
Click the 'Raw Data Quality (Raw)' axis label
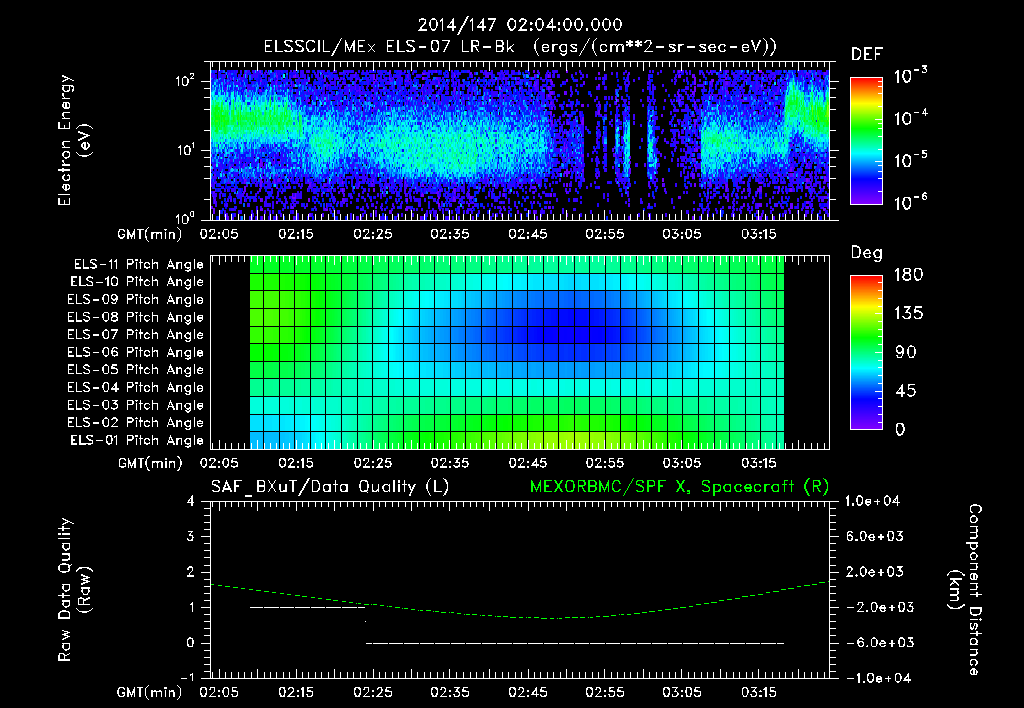74,590
